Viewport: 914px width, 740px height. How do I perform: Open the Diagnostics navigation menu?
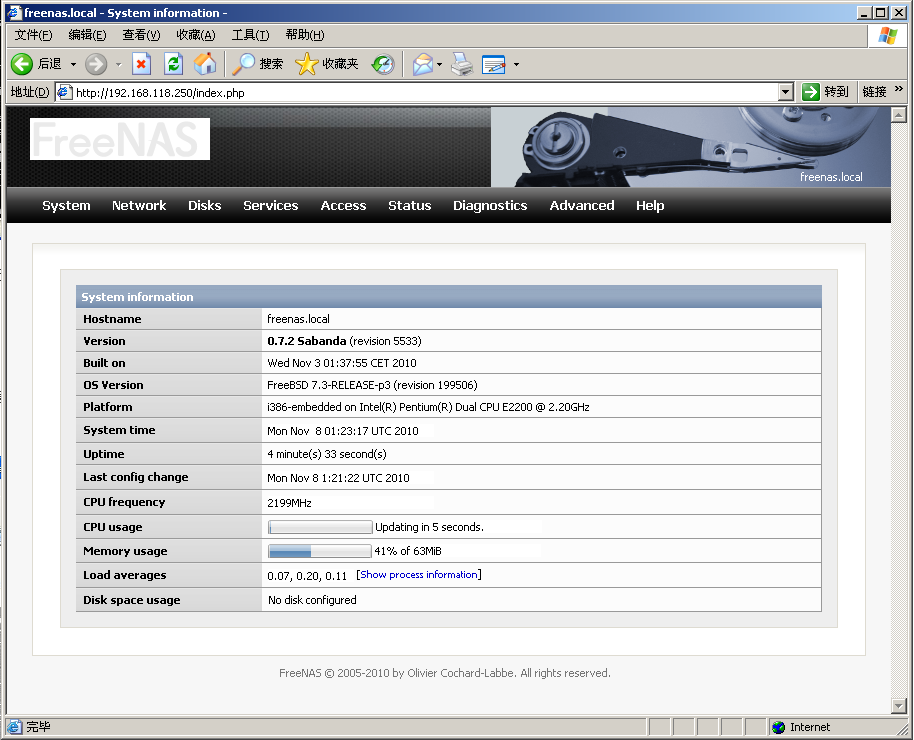click(x=490, y=205)
